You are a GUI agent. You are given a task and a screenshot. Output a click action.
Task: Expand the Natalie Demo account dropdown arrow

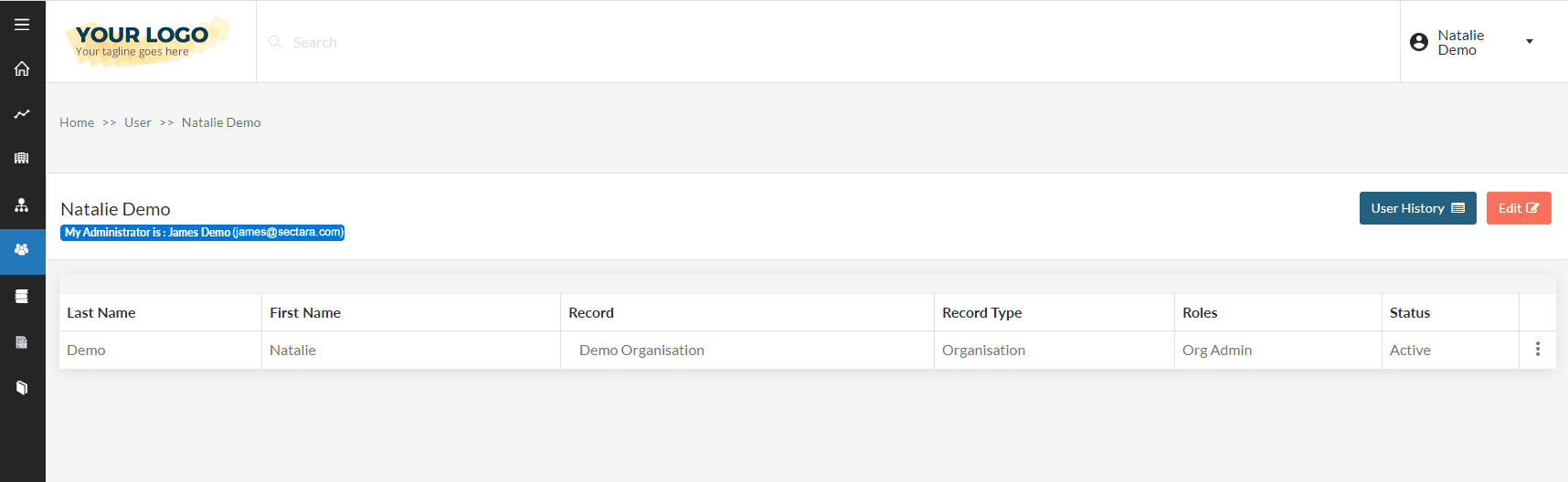click(1530, 42)
